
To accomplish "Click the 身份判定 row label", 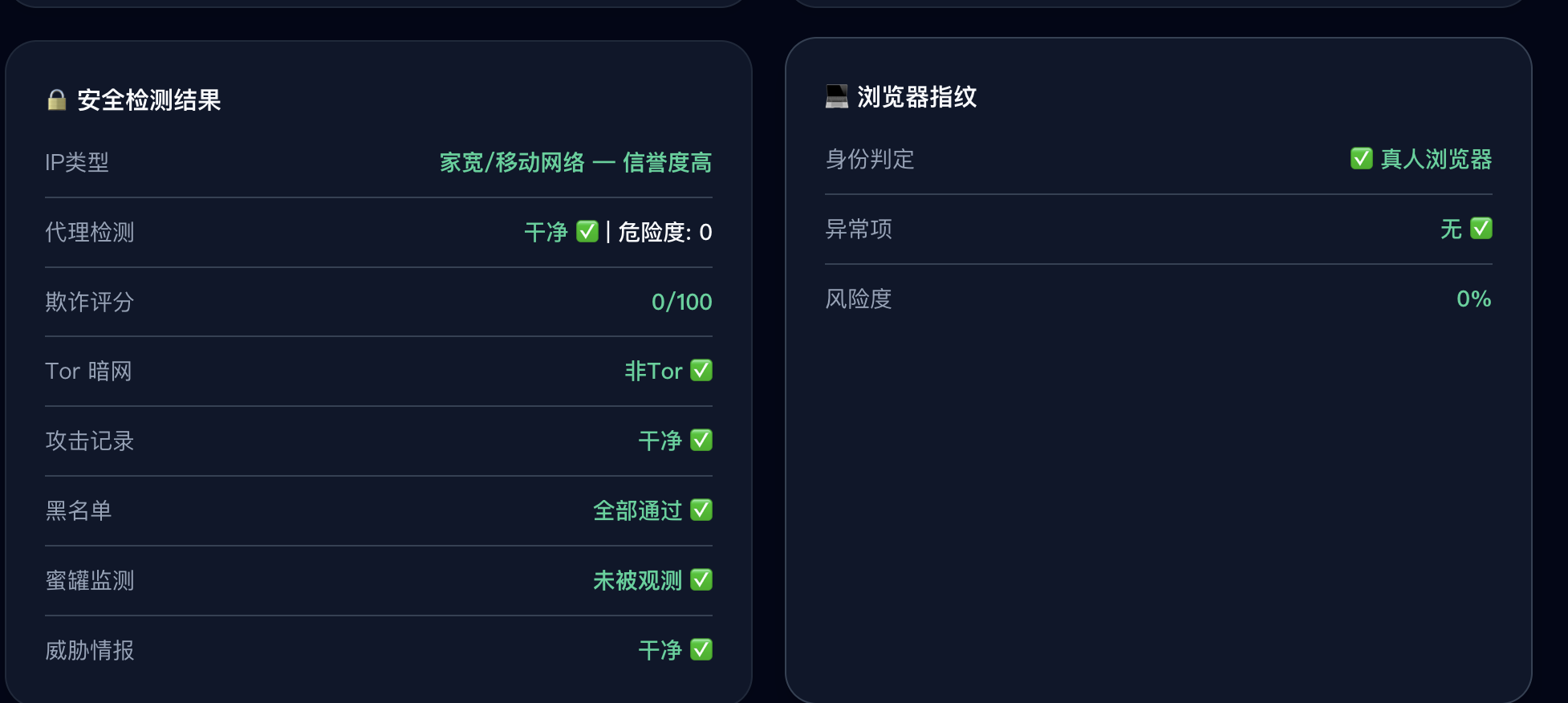I will click(870, 159).
